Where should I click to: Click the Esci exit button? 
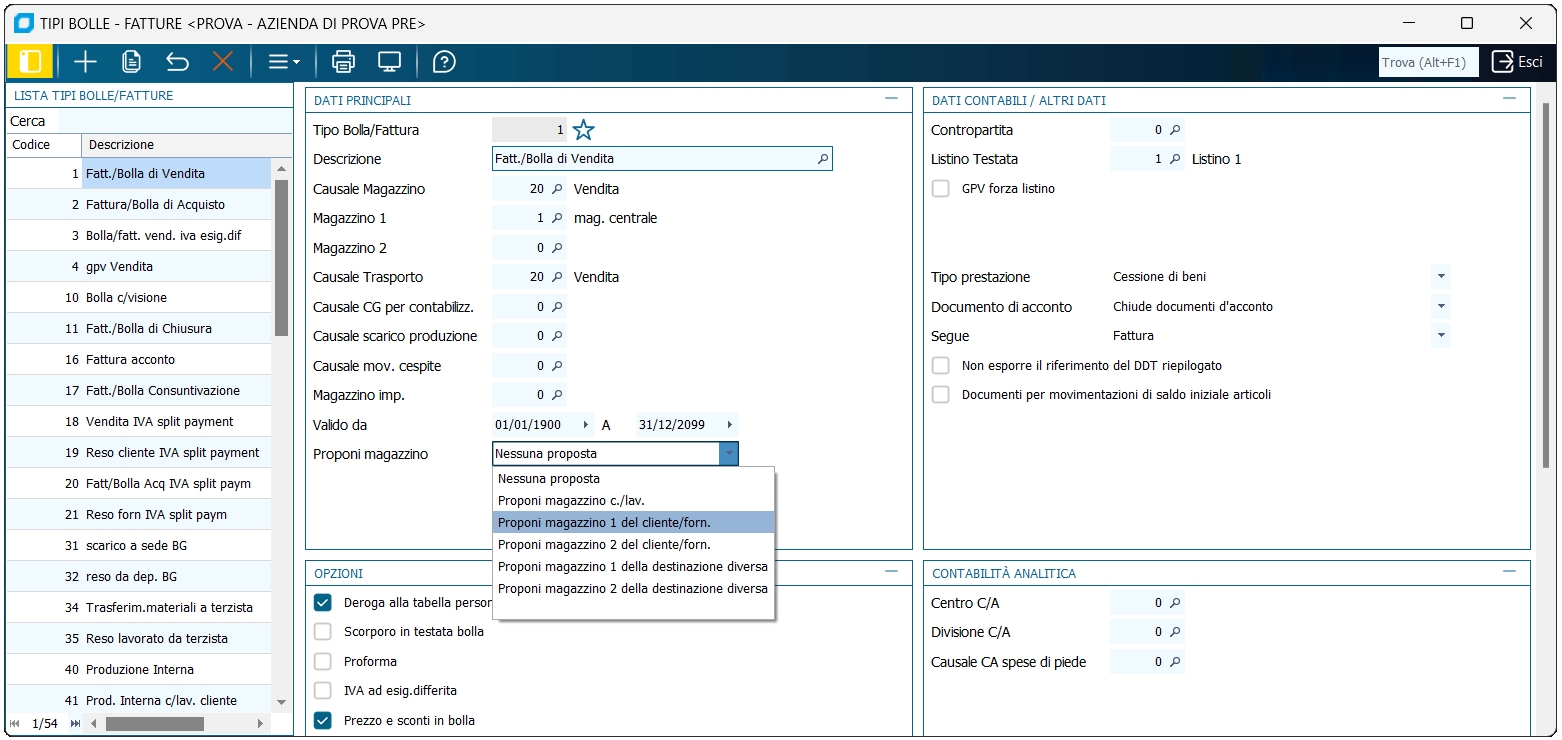(x=1517, y=62)
